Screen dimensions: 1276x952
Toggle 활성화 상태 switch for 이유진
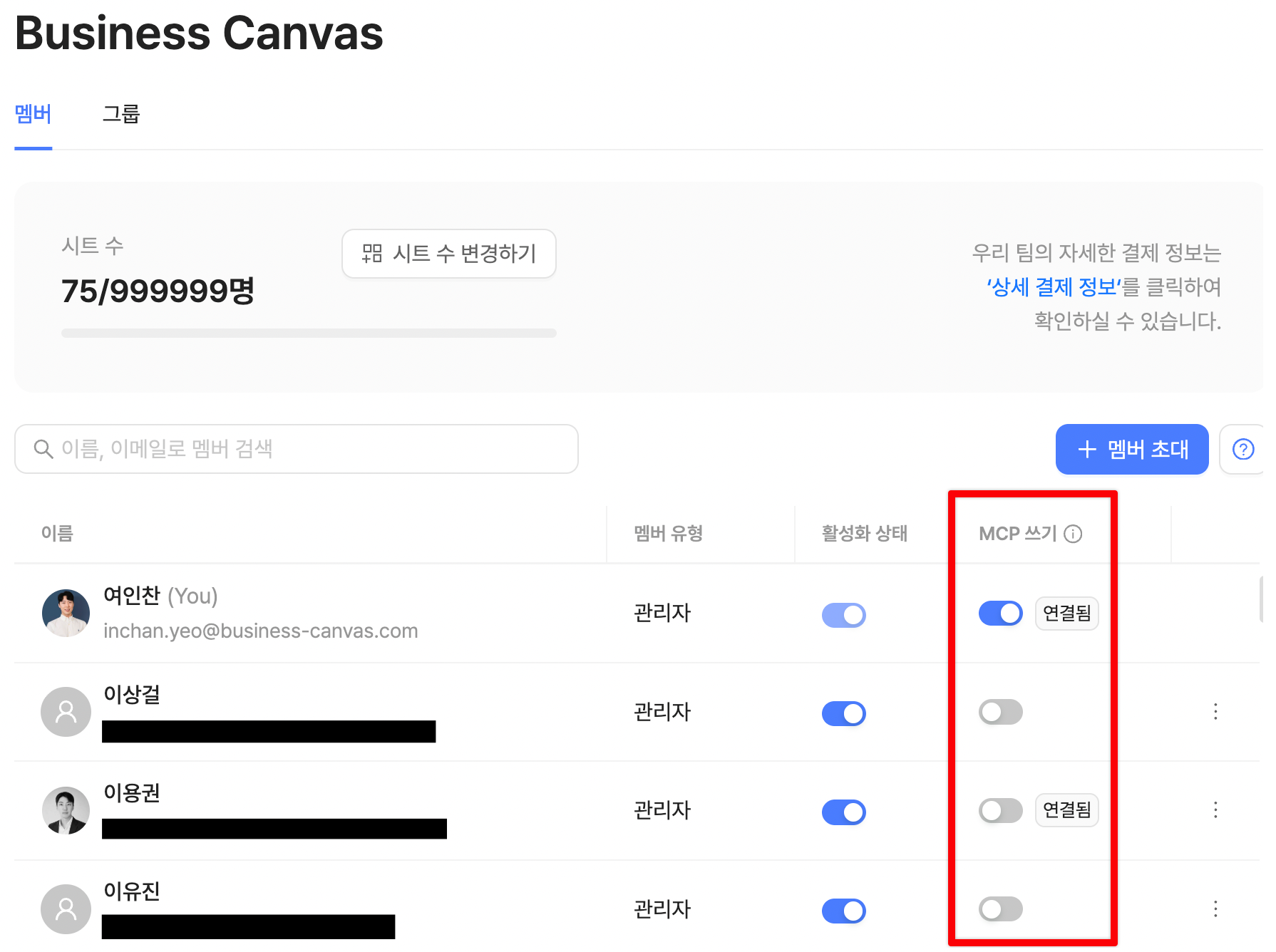[844, 911]
